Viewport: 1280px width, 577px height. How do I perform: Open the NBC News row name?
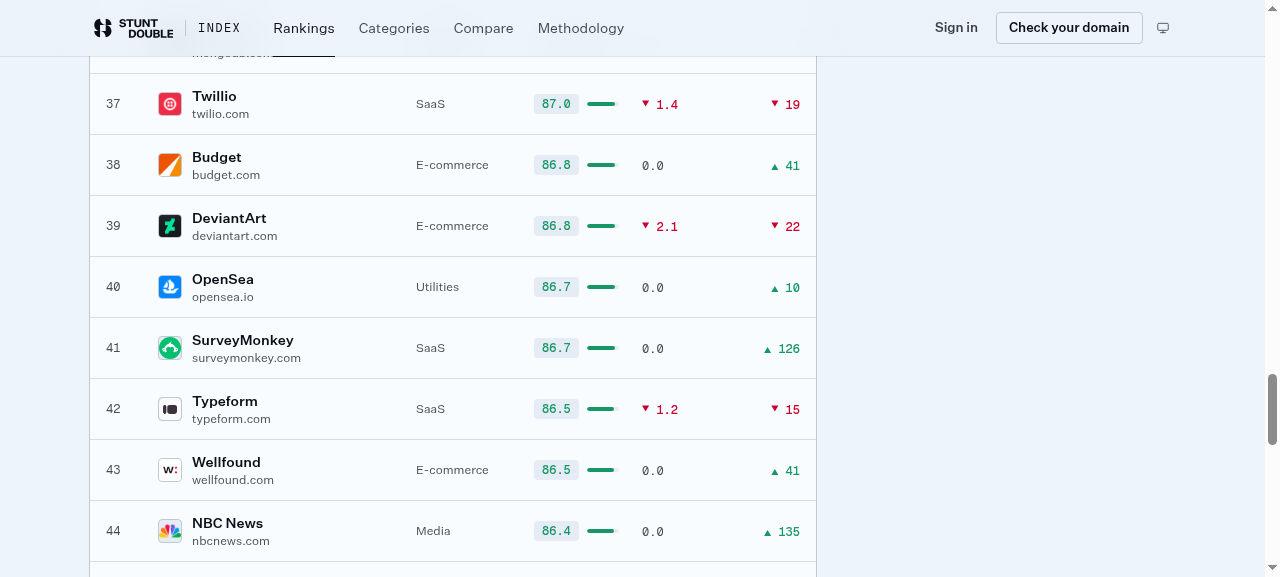point(228,523)
